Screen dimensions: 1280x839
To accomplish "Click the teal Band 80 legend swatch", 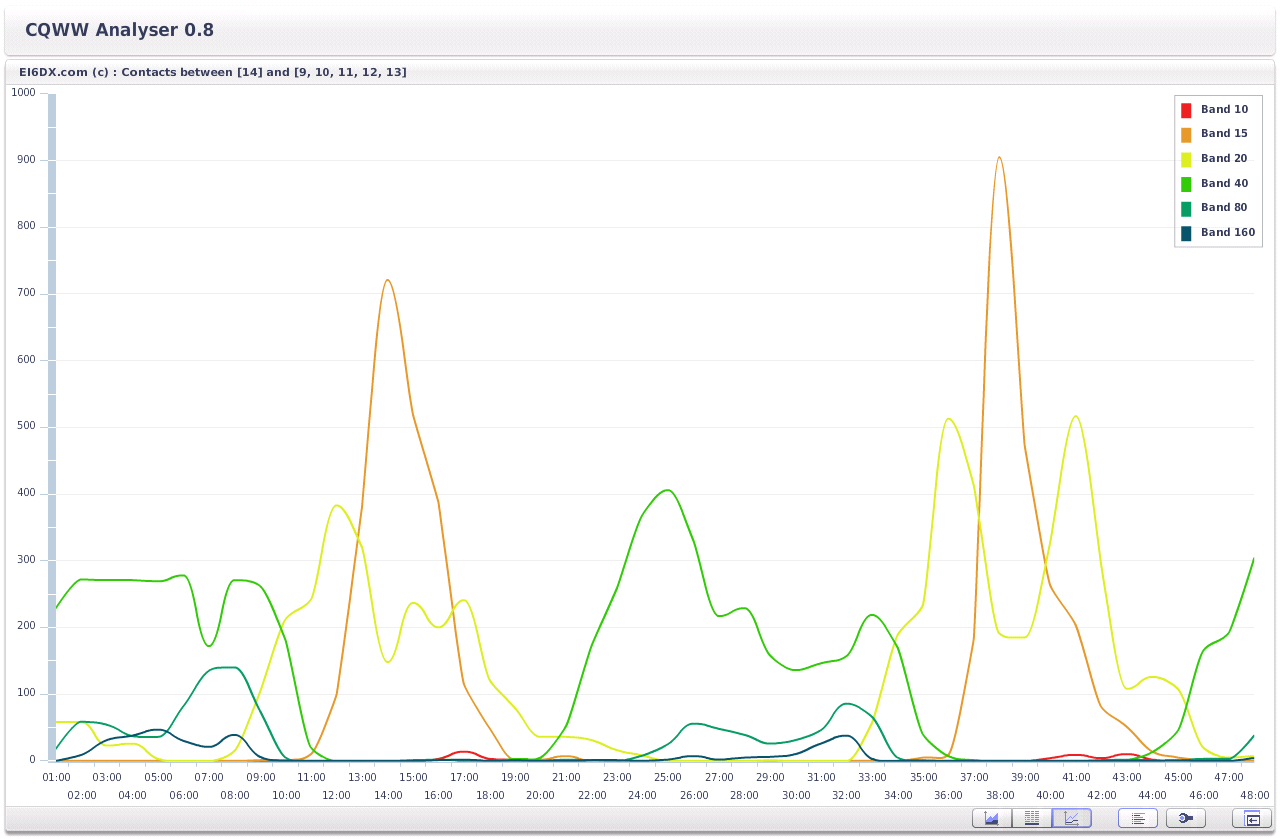I will coord(1186,208).
